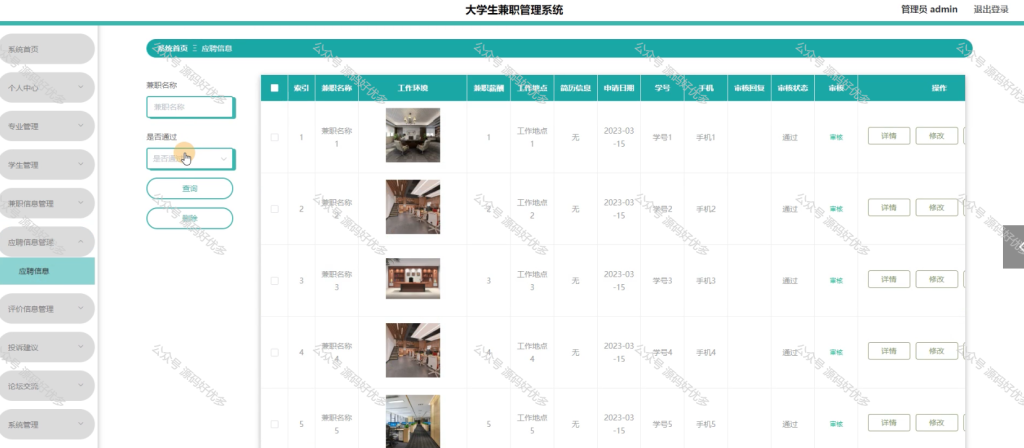
Task: Click 修改 for row 2
Action: (936, 208)
